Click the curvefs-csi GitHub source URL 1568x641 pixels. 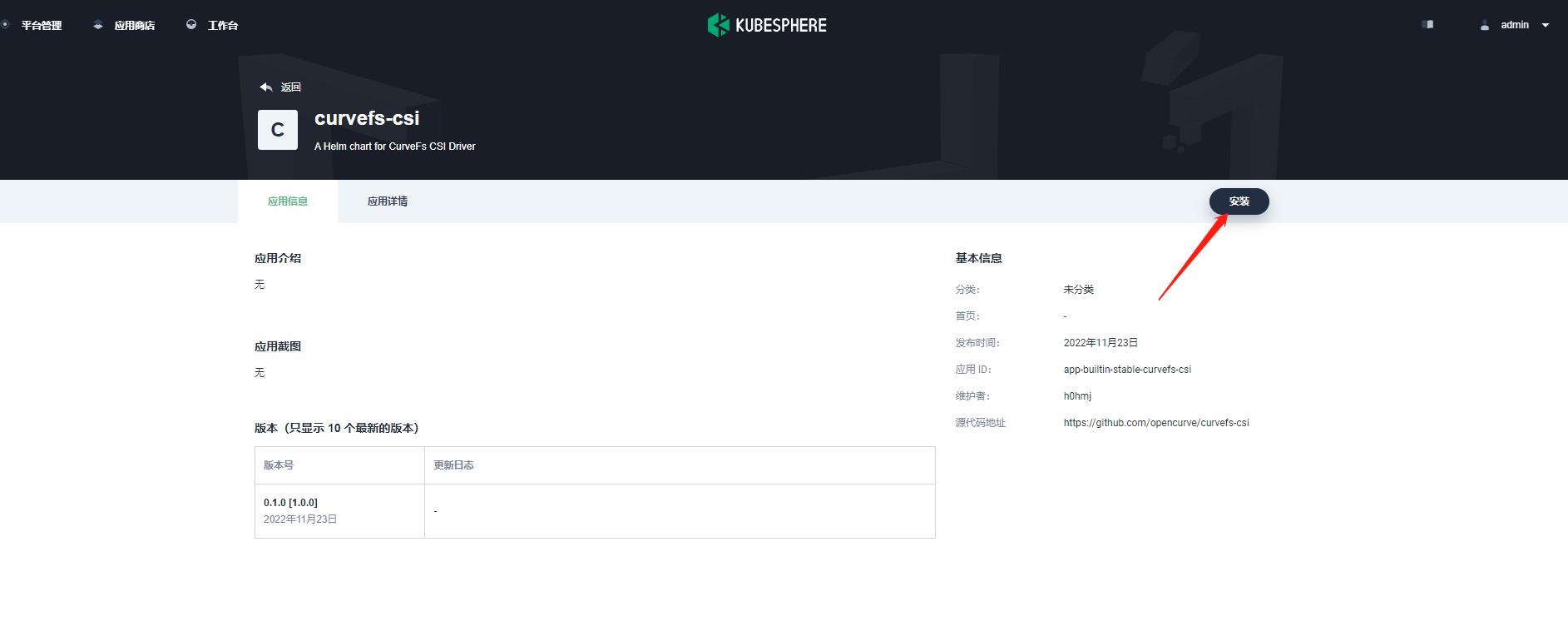[x=1156, y=423]
